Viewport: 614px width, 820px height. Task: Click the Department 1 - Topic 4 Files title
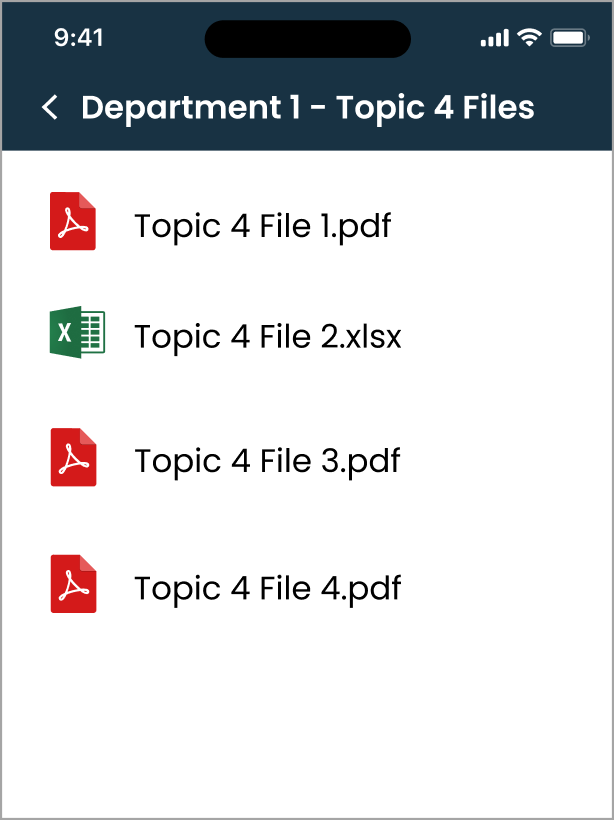[307, 107]
